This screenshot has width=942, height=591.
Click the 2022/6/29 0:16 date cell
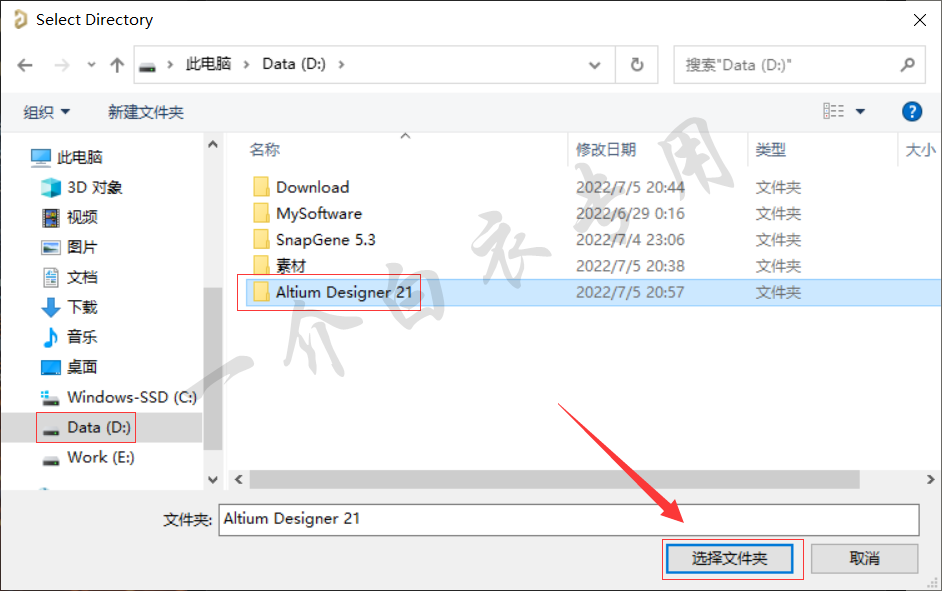coord(630,214)
